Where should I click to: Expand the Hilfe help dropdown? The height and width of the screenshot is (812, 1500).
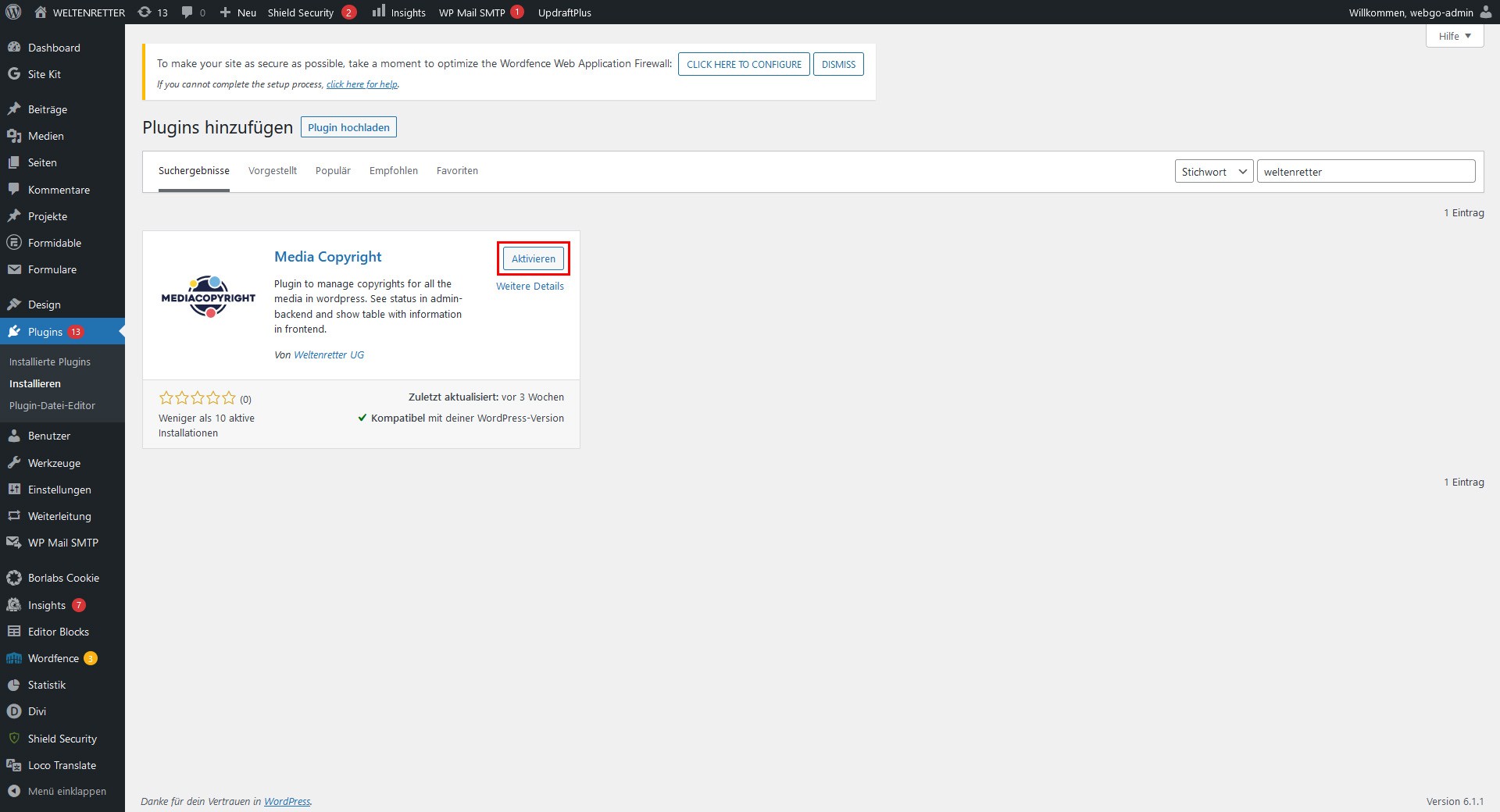(1455, 36)
